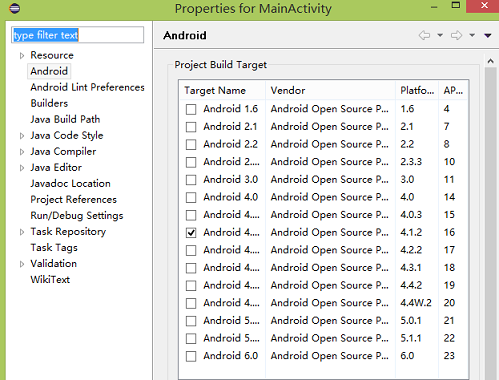Go forward with the right arrow icon

(456, 35)
